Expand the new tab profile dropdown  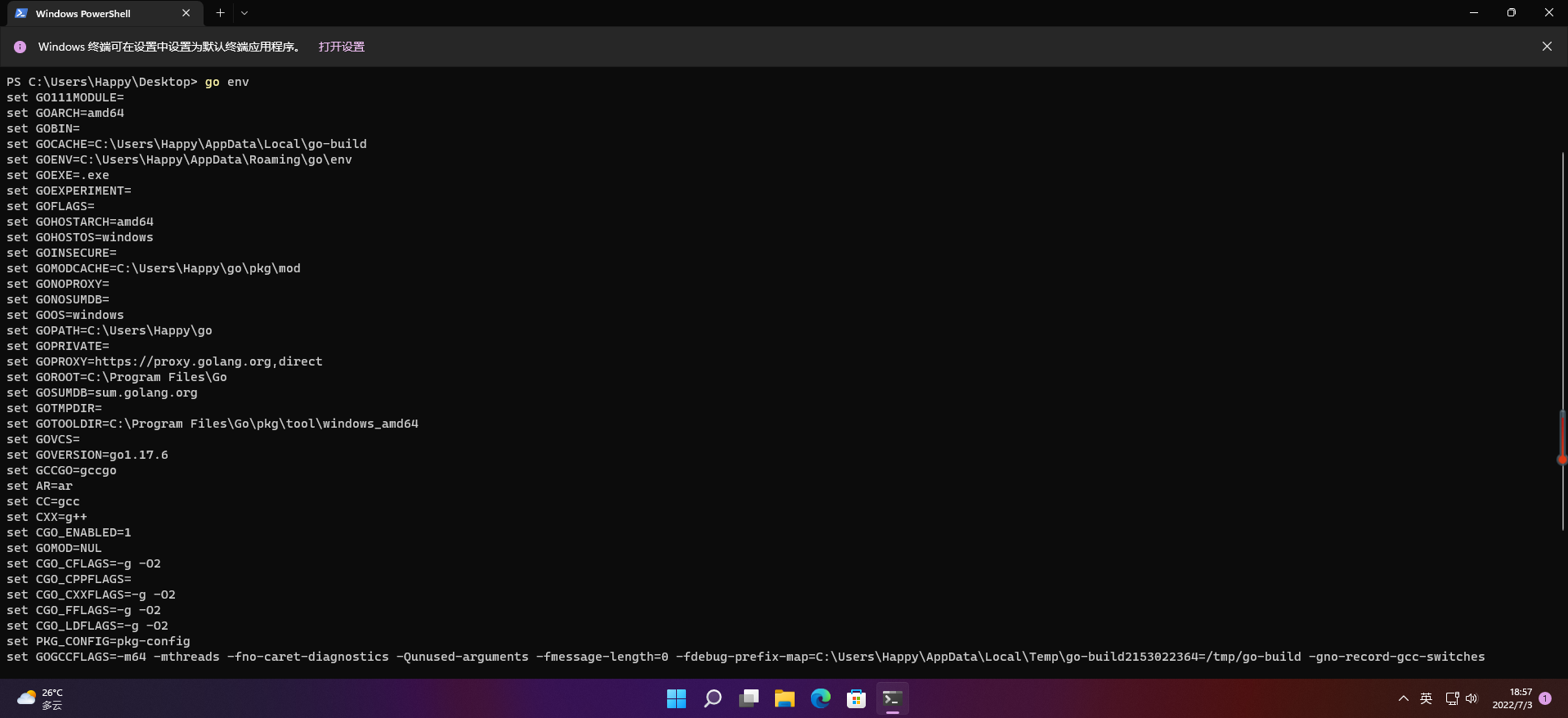point(244,13)
